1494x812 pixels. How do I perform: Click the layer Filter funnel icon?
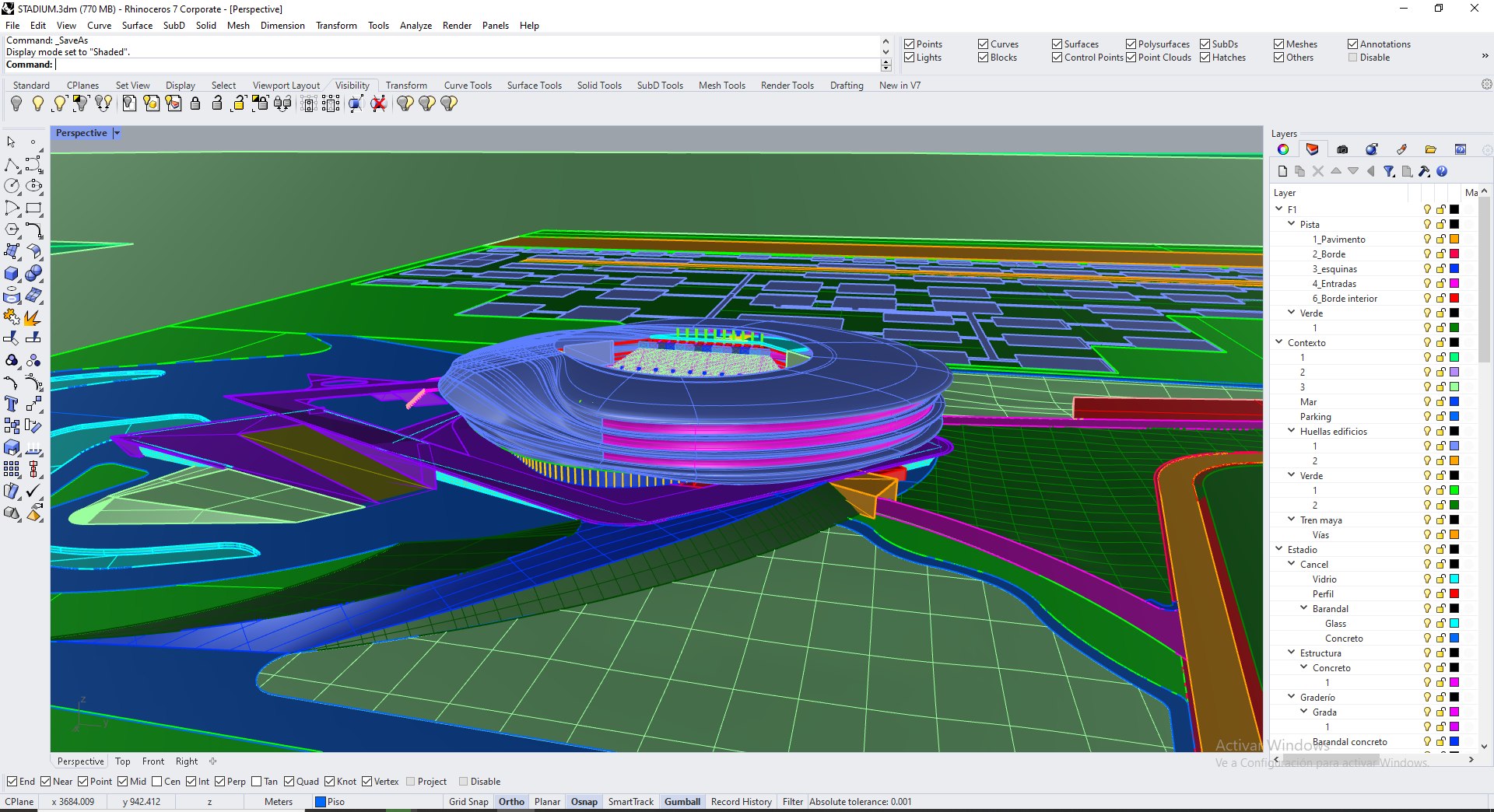click(x=1389, y=171)
